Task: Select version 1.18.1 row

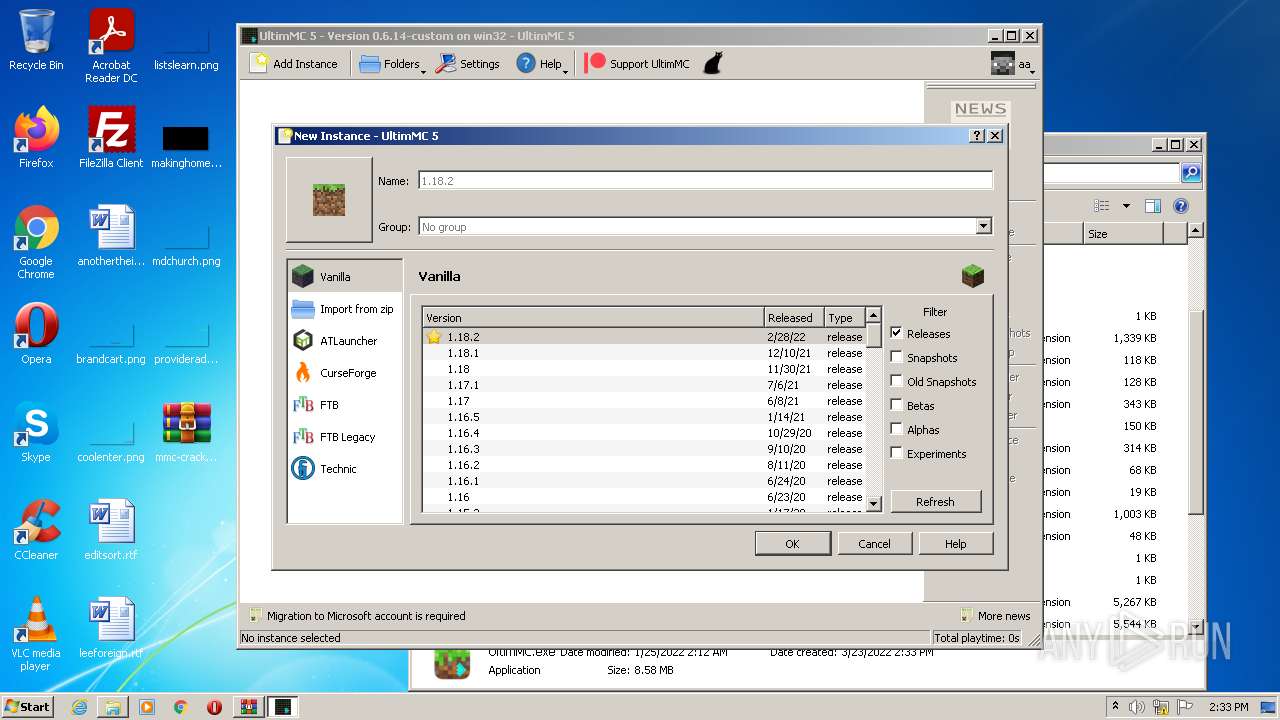Action: point(644,353)
